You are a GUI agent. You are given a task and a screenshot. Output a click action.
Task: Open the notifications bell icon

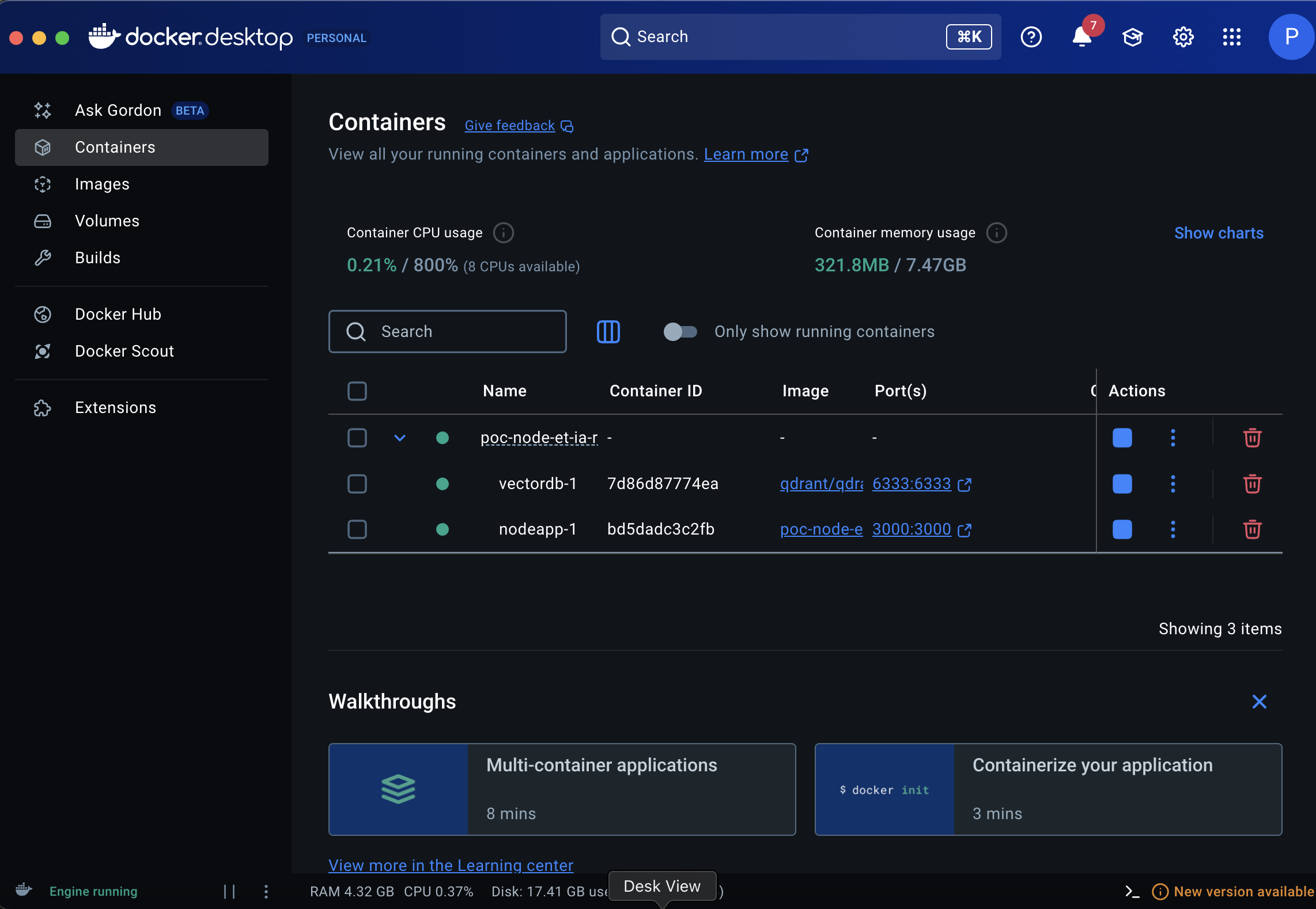tap(1081, 37)
